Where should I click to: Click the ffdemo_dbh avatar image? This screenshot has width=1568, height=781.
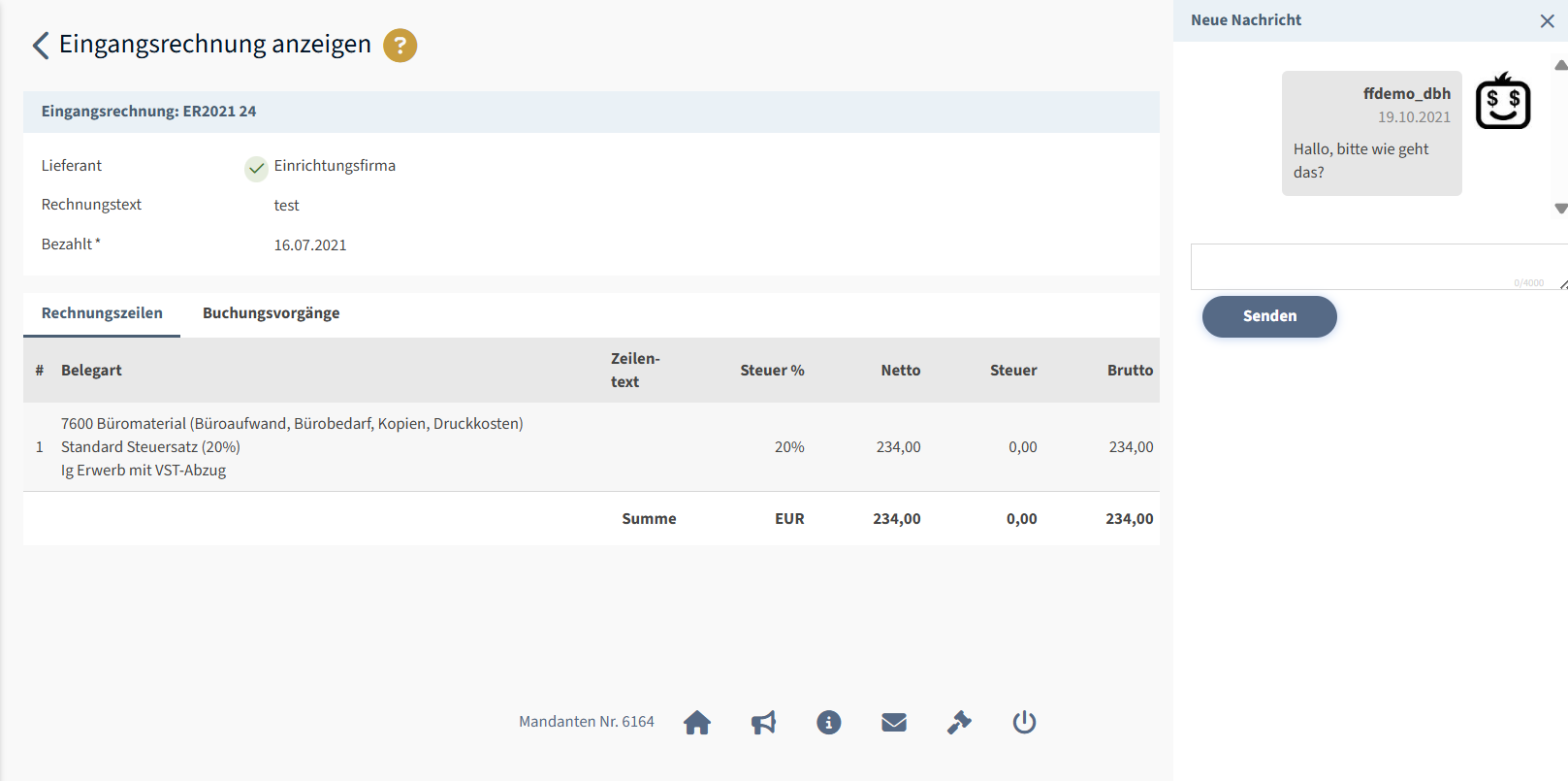1502,102
